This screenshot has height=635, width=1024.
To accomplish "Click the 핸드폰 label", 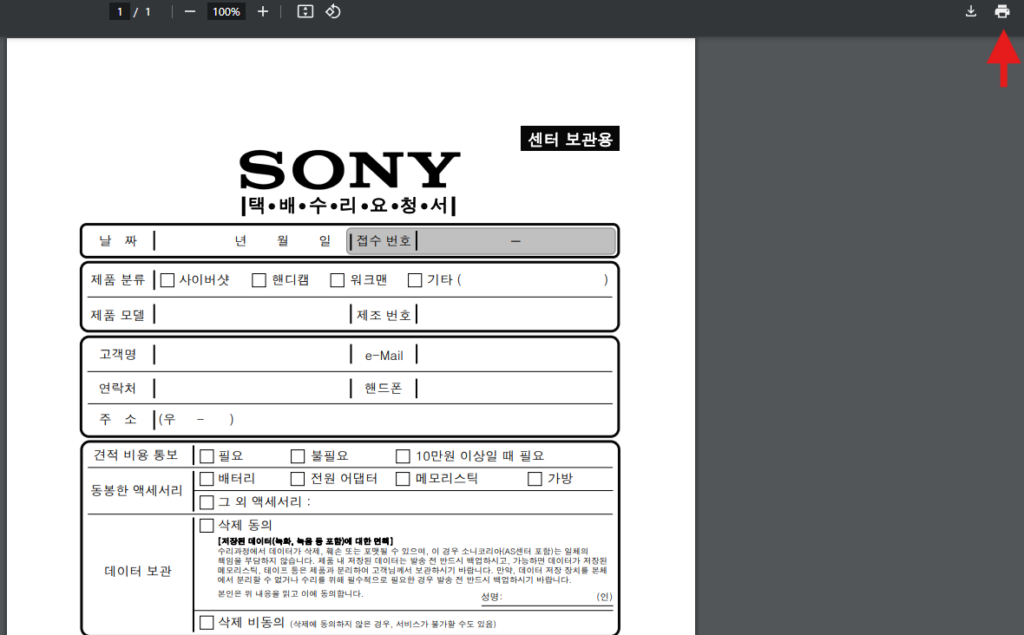I will click(383, 388).
